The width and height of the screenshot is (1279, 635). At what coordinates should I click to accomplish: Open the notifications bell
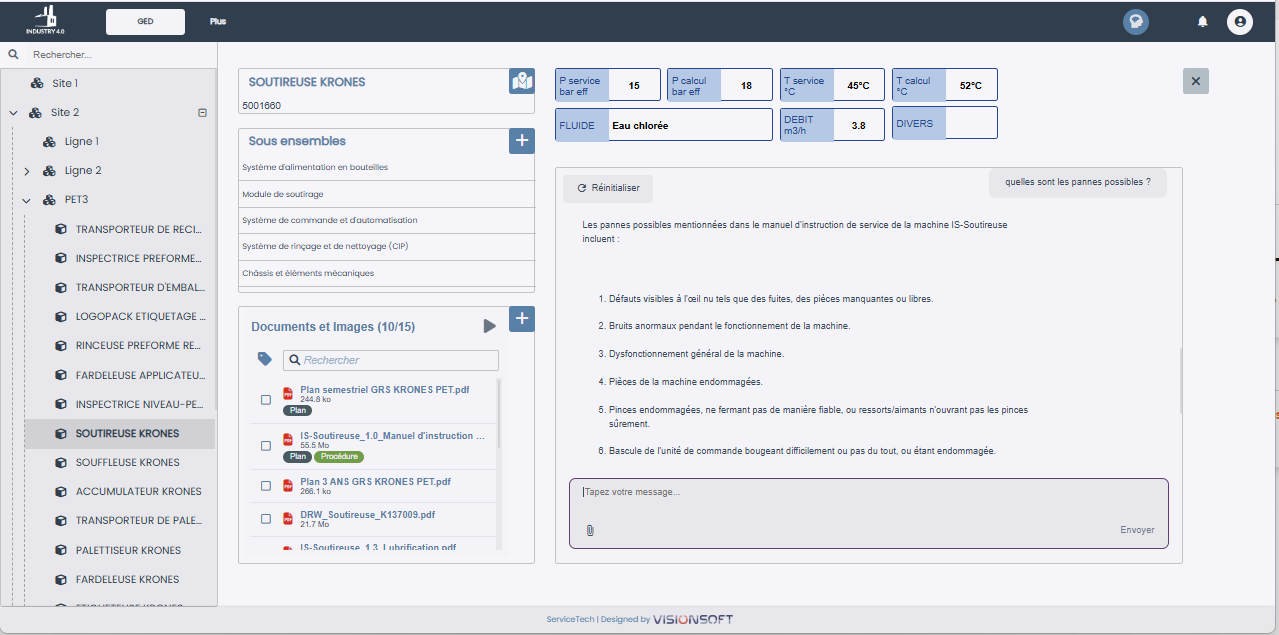[1203, 22]
